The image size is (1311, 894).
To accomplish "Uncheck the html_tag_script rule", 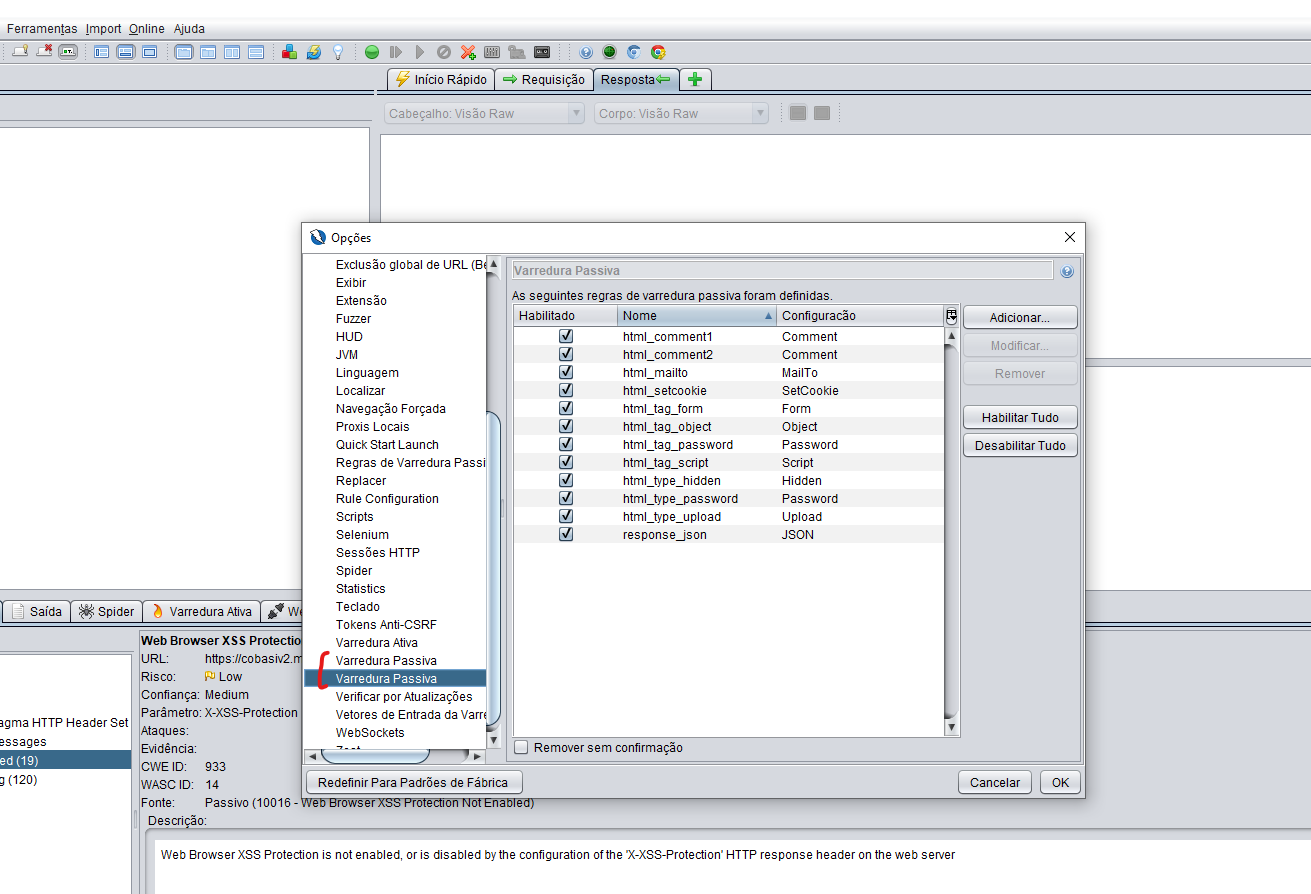I will click(566, 462).
